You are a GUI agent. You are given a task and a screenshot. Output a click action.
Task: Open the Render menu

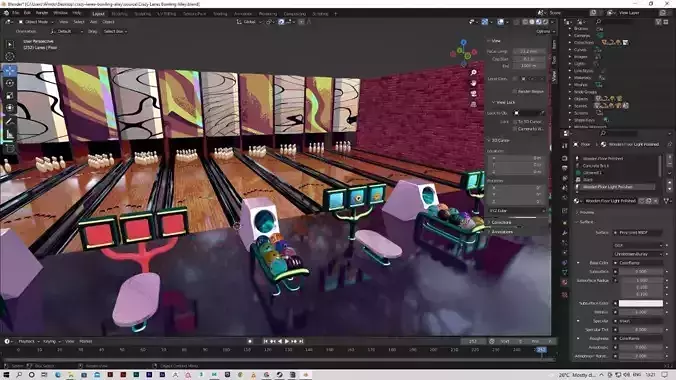(42, 13)
